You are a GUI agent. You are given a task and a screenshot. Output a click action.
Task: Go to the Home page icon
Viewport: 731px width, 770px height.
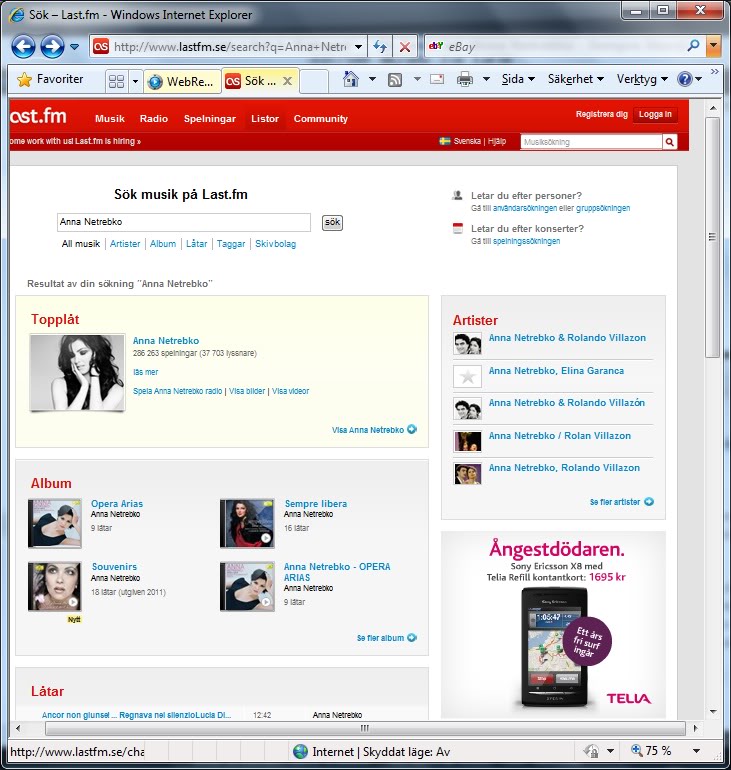tap(351, 79)
